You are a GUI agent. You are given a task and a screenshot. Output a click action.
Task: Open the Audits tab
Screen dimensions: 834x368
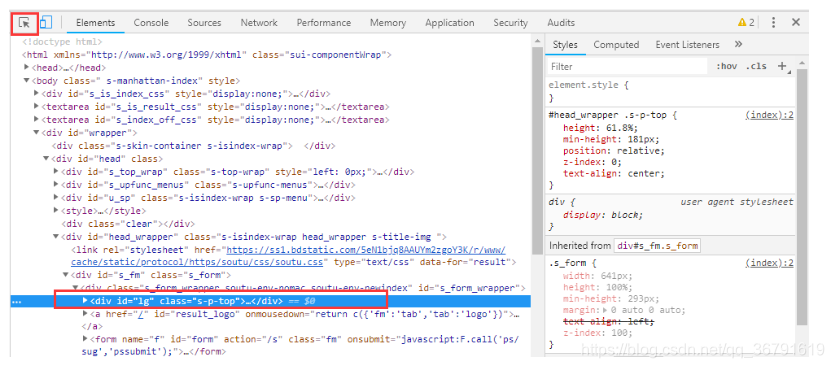point(561,22)
